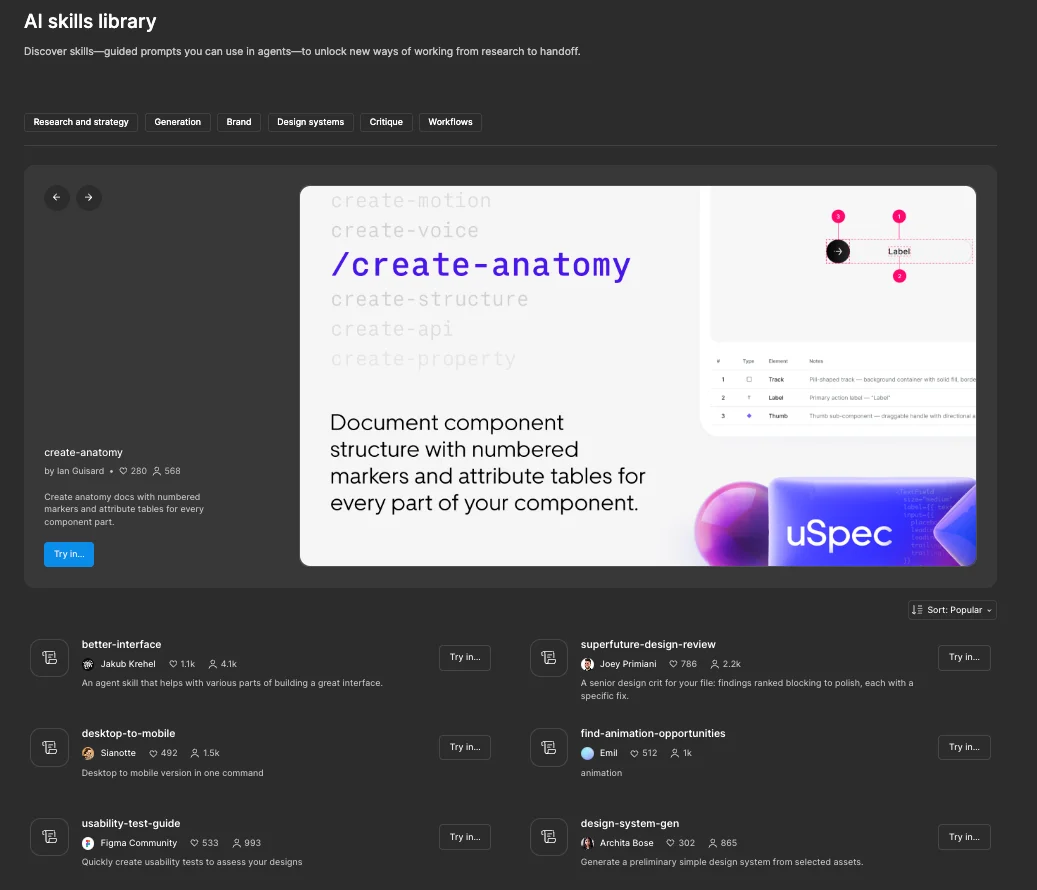Click the better-interface skill icon
1037x890 pixels.
[x=50, y=657]
